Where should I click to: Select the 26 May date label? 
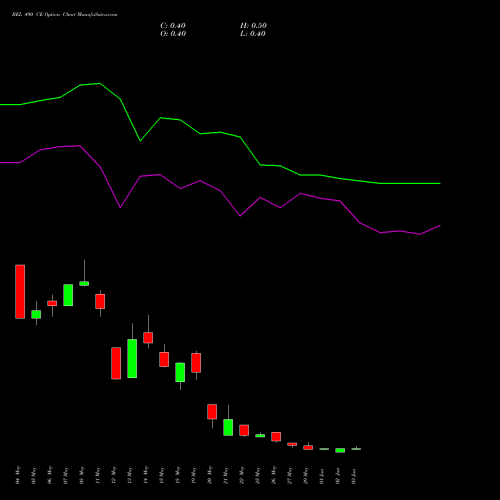coord(274,475)
